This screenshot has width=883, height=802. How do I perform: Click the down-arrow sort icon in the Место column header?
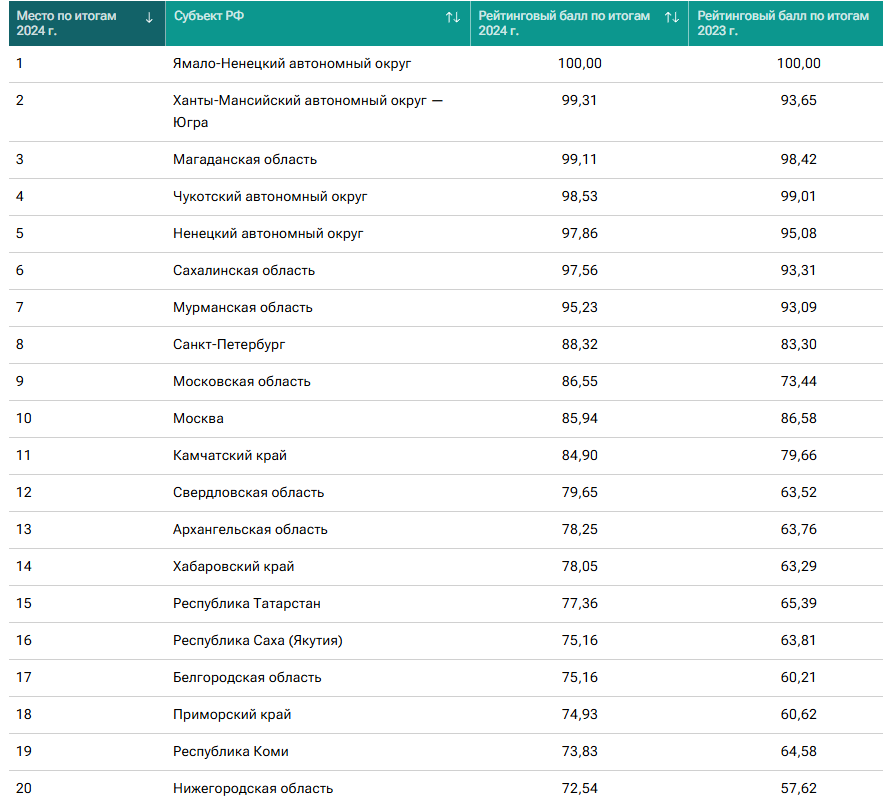[149, 17]
